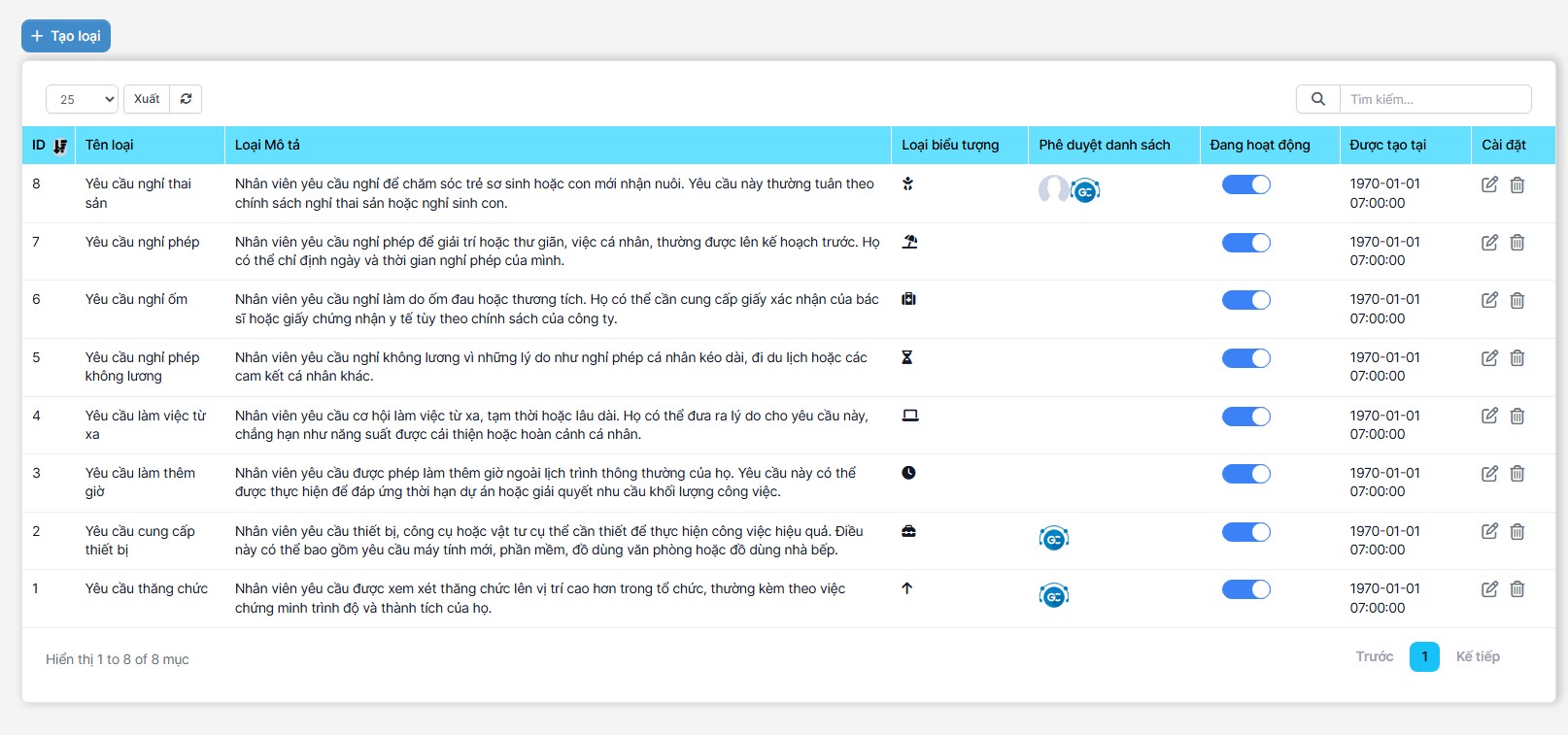Click edit icon for 'Yêu cầu thăng chức'
This screenshot has width=1568, height=735.
1489,589
